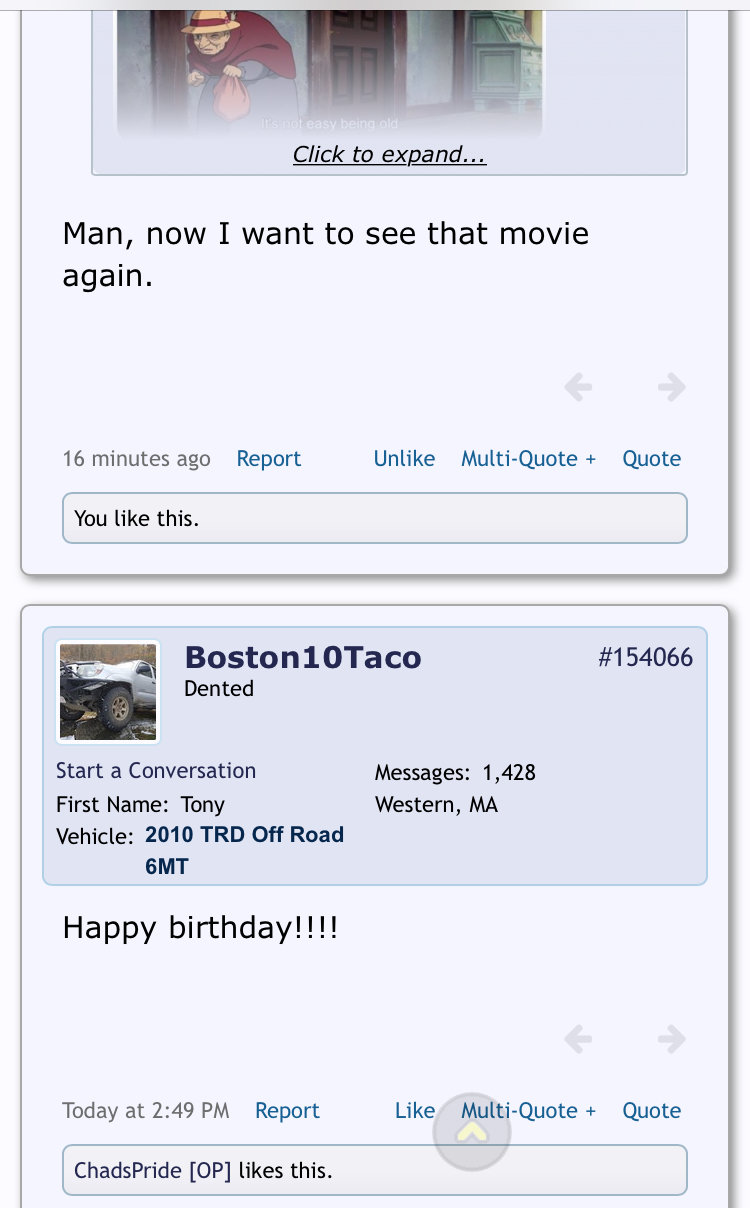Open the 2010 TRD Off Road 6MT vehicle link
This screenshot has height=1208, width=750.
[x=244, y=850]
